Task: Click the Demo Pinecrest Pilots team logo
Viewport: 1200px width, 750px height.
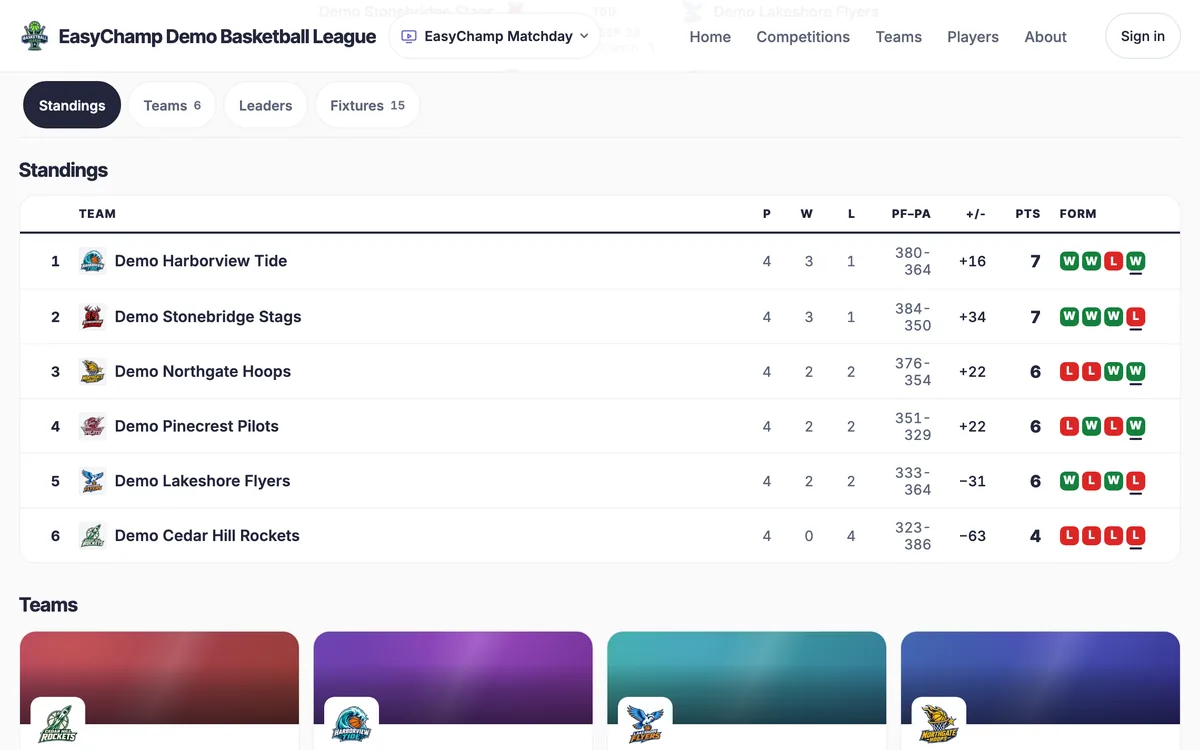Action: (x=92, y=426)
